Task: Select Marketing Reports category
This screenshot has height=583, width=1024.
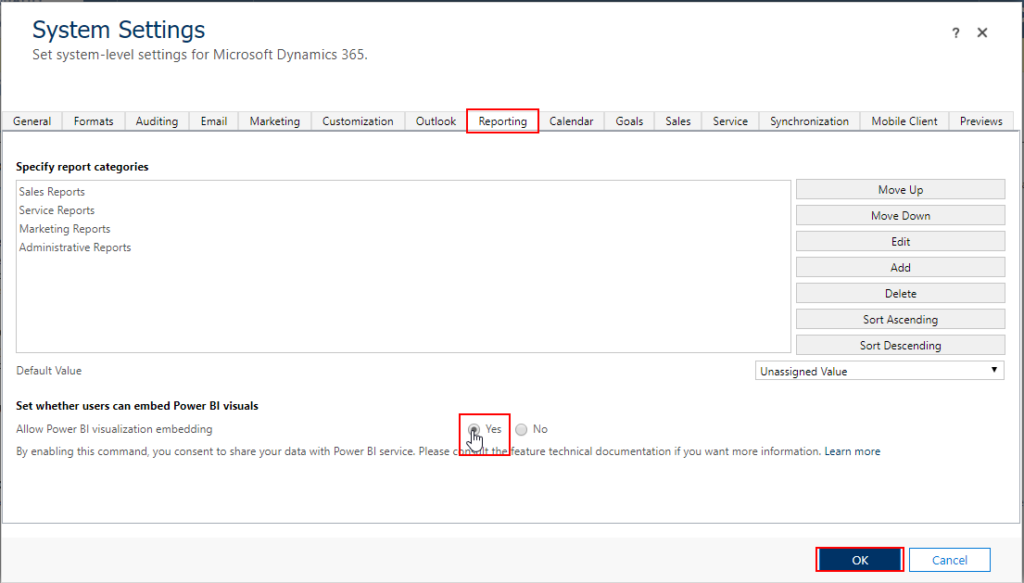Action: (x=65, y=229)
